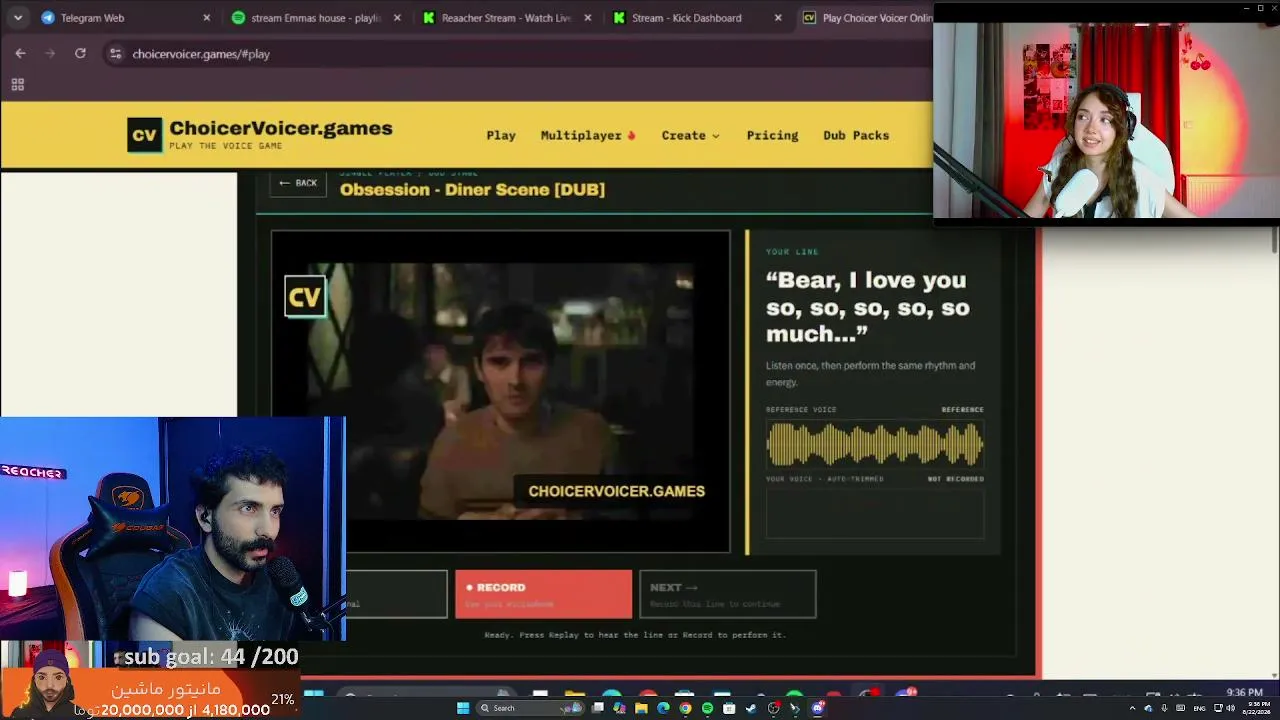Open the apps grid icon in bookmarks bar
The width and height of the screenshot is (1280, 720).
17,85
